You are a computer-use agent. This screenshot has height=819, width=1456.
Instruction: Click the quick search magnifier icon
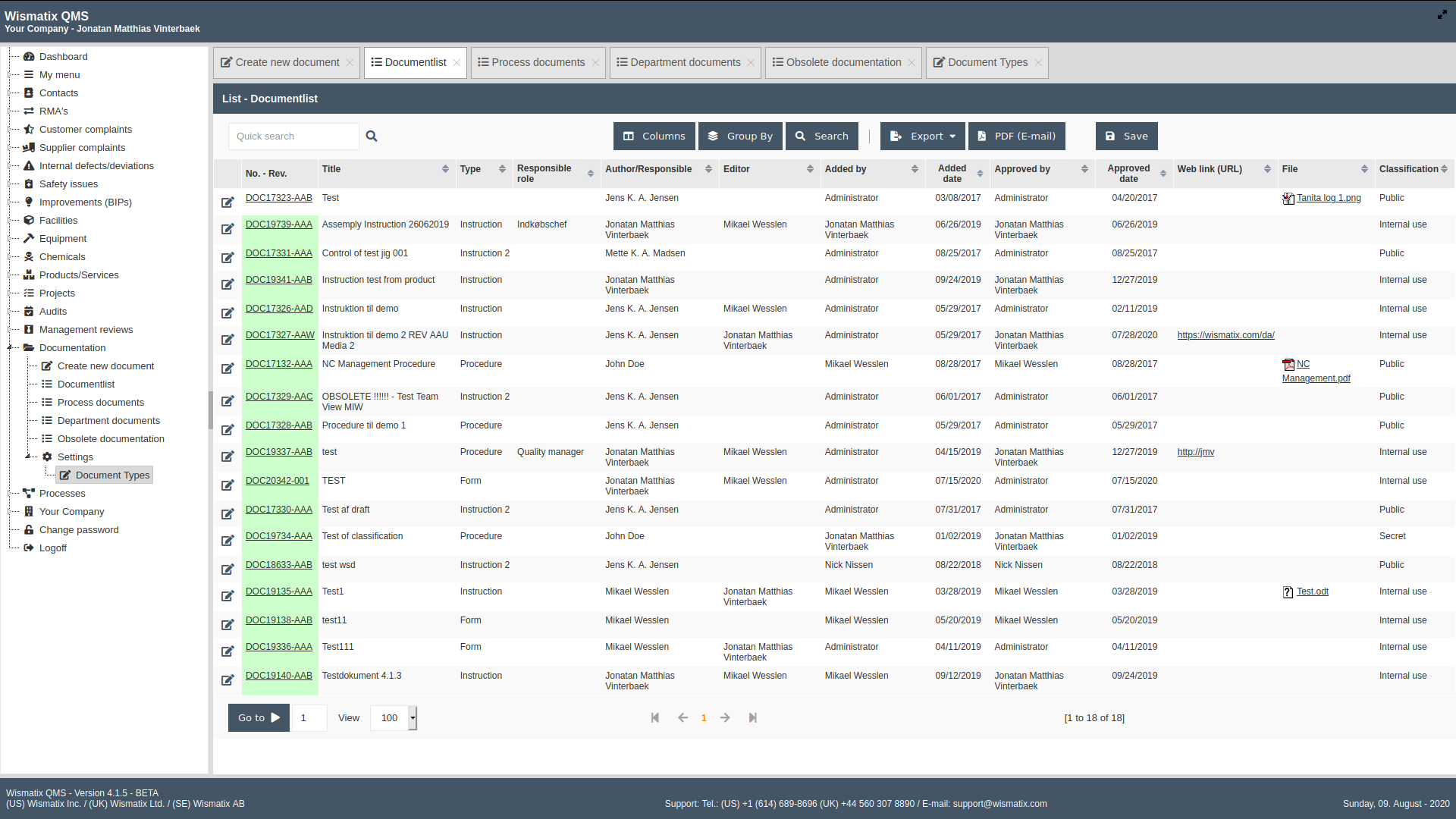click(372, 136)
